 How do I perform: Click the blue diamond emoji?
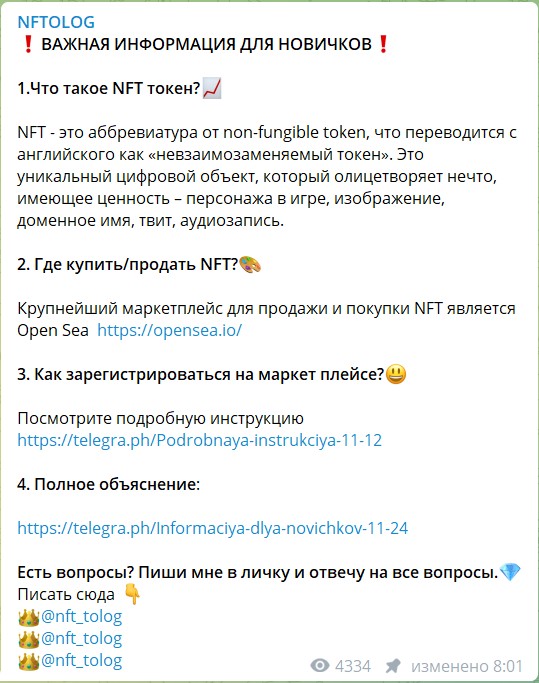[x=510, y=572]
